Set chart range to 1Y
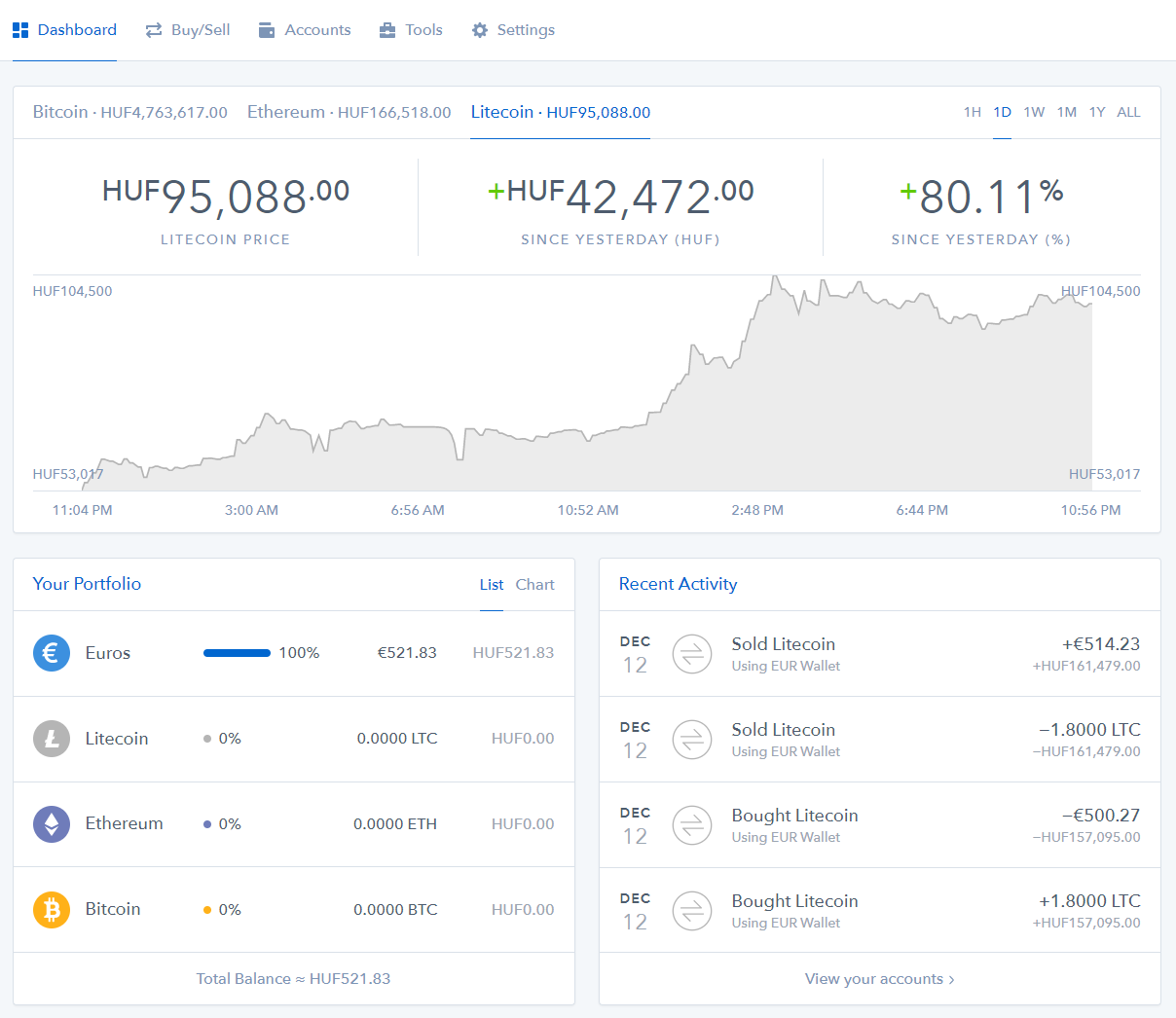Image resolution: width=1176 pixels, height=1018 pixels. click(x=1097, y=112)
